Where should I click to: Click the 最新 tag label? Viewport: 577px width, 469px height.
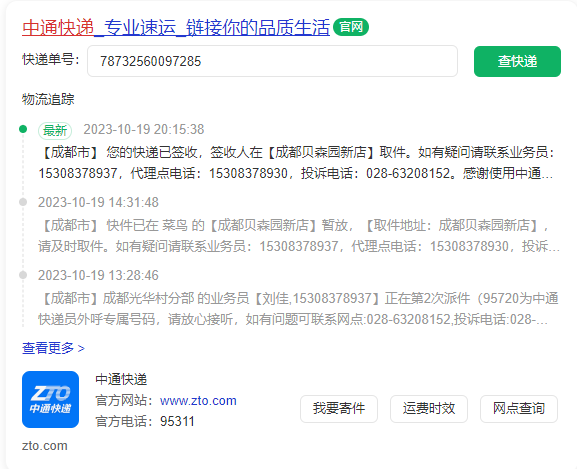coord(55,131)
